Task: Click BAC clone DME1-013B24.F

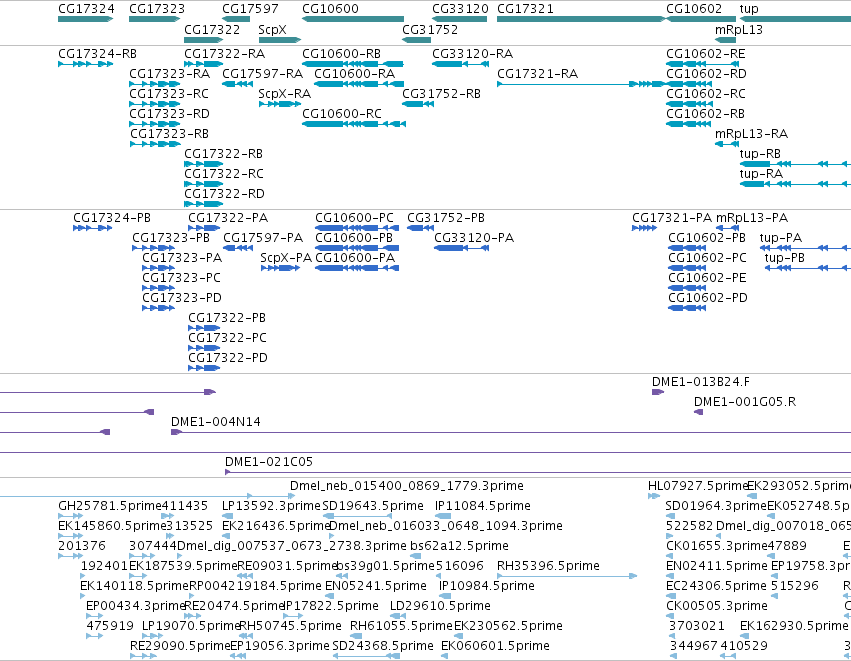Action: [x=701, y=382]
